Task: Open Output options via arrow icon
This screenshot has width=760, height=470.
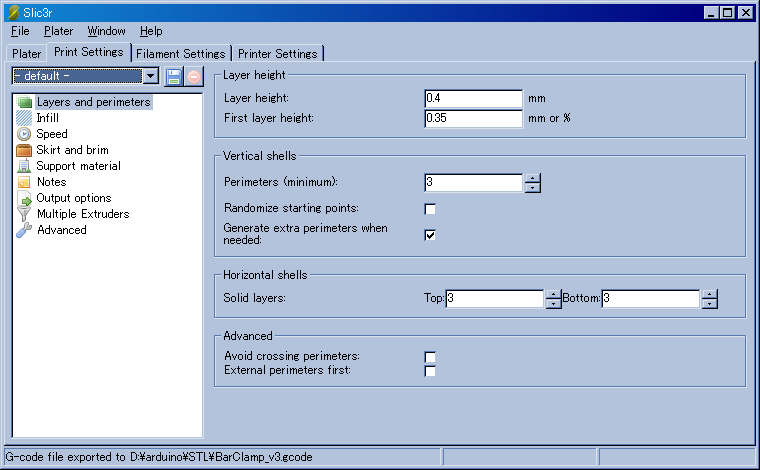Action: click(24, 198)
